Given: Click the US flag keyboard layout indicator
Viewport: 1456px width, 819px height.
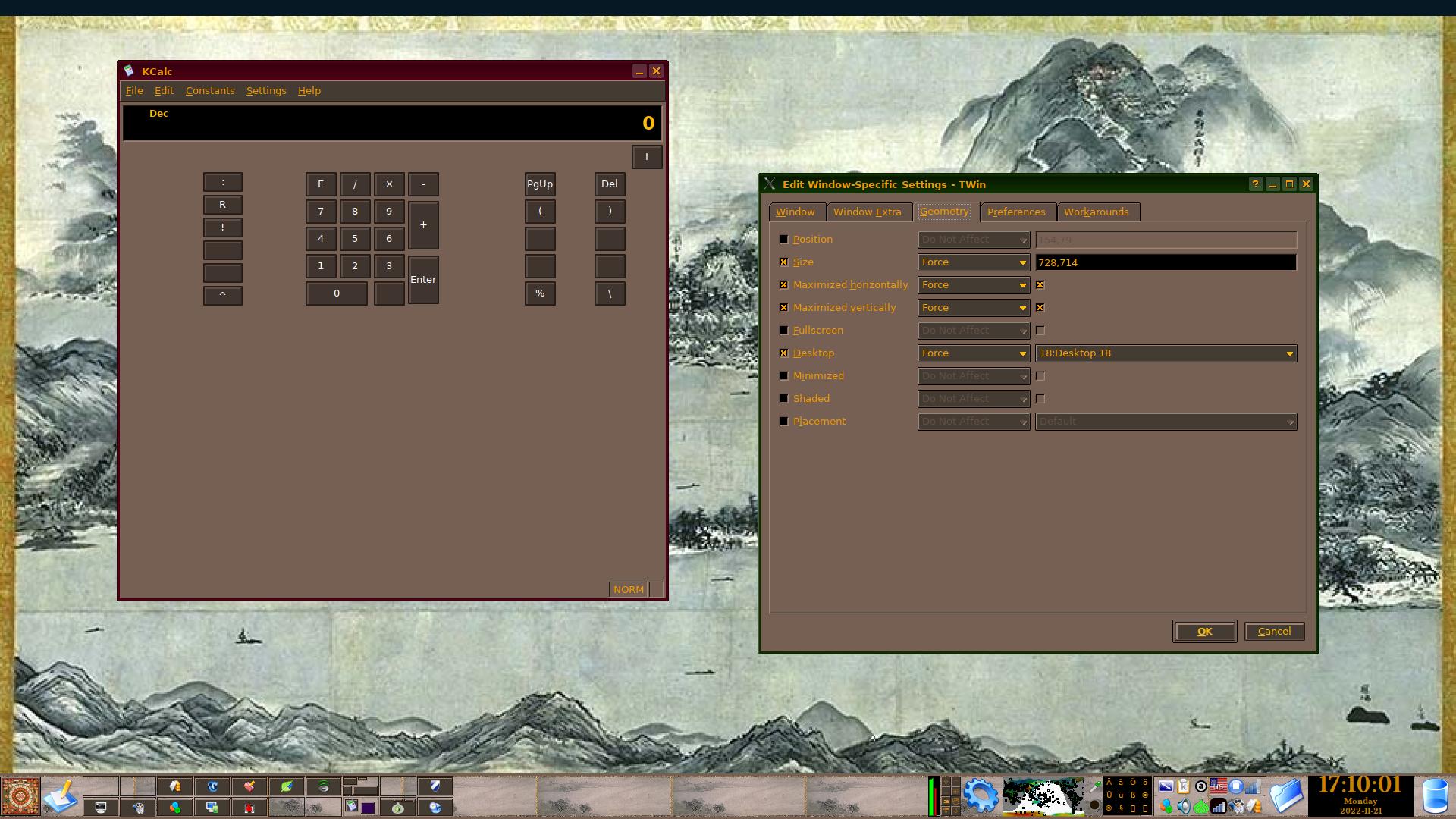Looking at the screenshot, I should click(x=1218, y=786).
